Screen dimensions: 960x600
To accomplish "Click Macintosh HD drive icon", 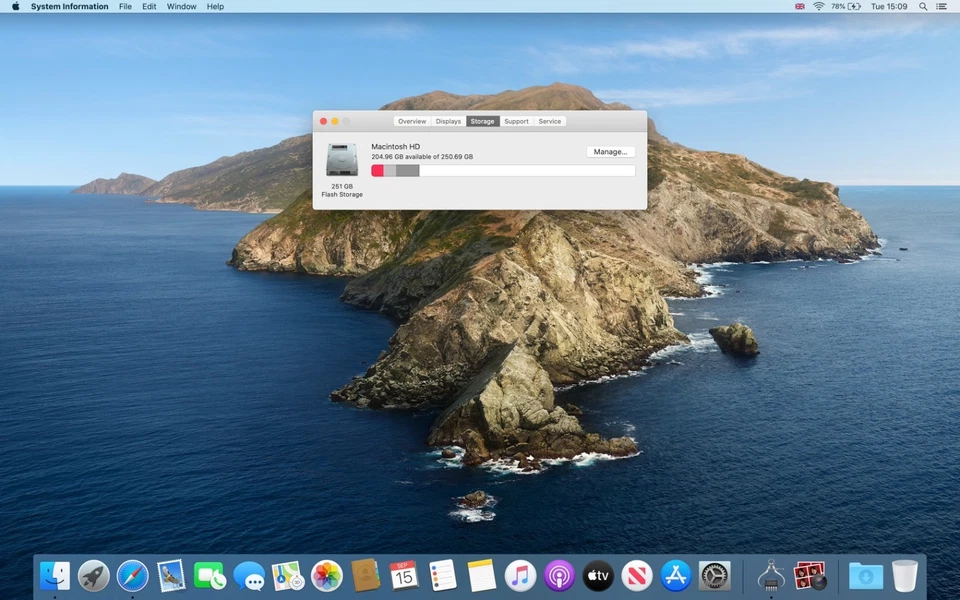I will [342, 160].
